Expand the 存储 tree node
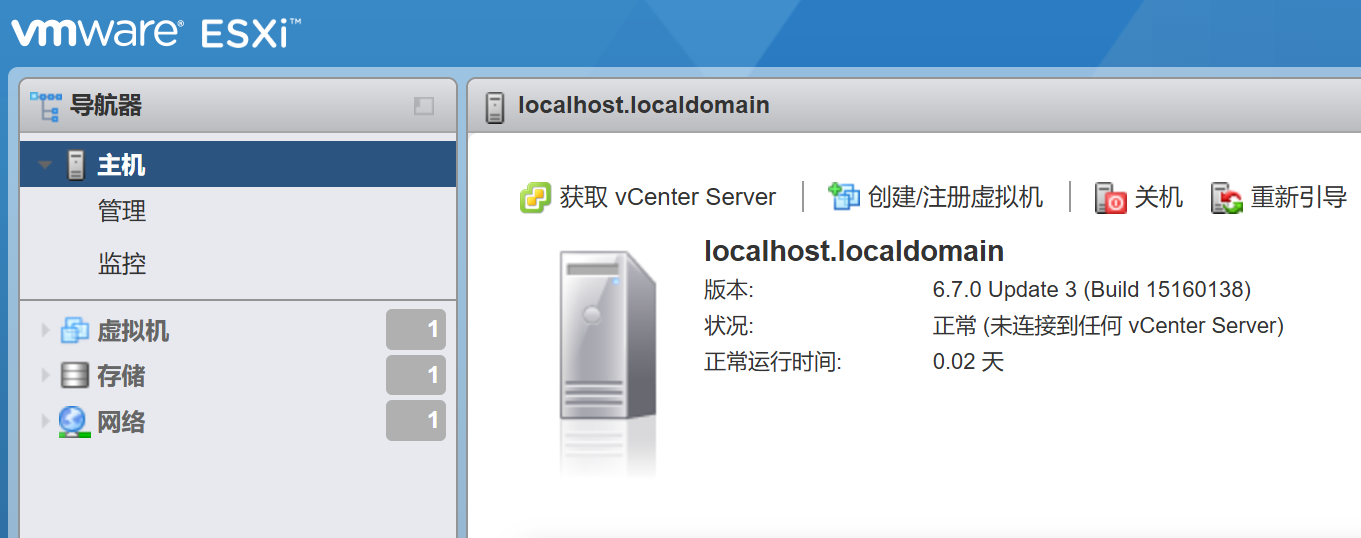1361x538 pixels. (x=45, y=375)
